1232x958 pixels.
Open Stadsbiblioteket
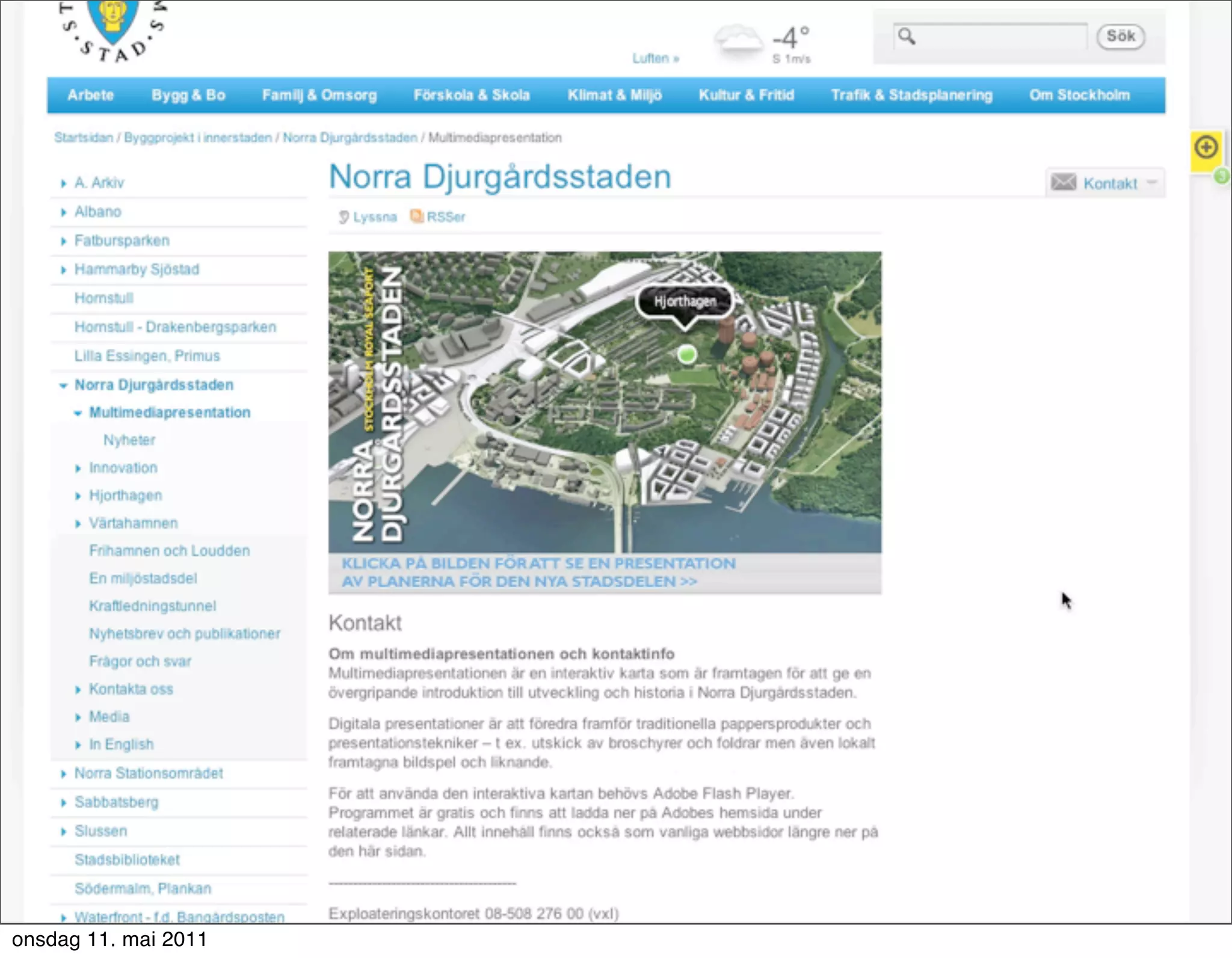coord(127,860)
